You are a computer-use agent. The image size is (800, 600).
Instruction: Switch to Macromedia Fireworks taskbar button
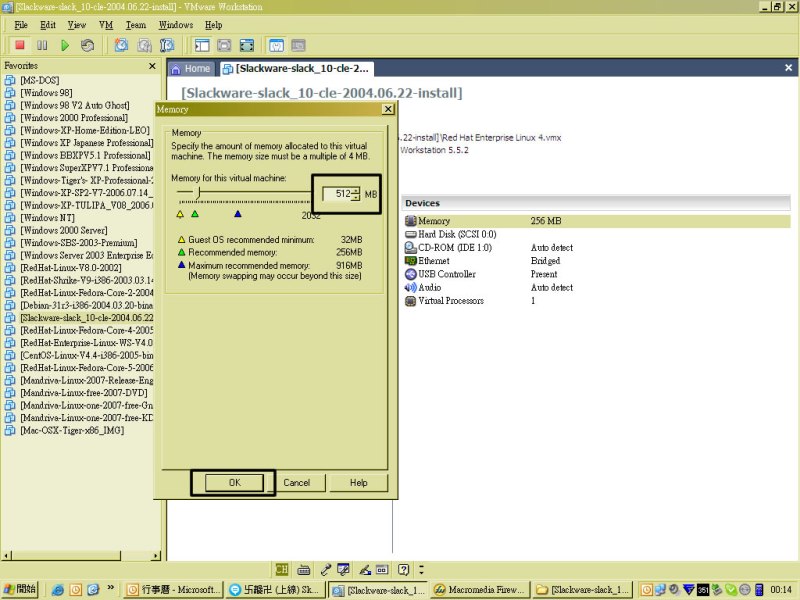point(480,590)
